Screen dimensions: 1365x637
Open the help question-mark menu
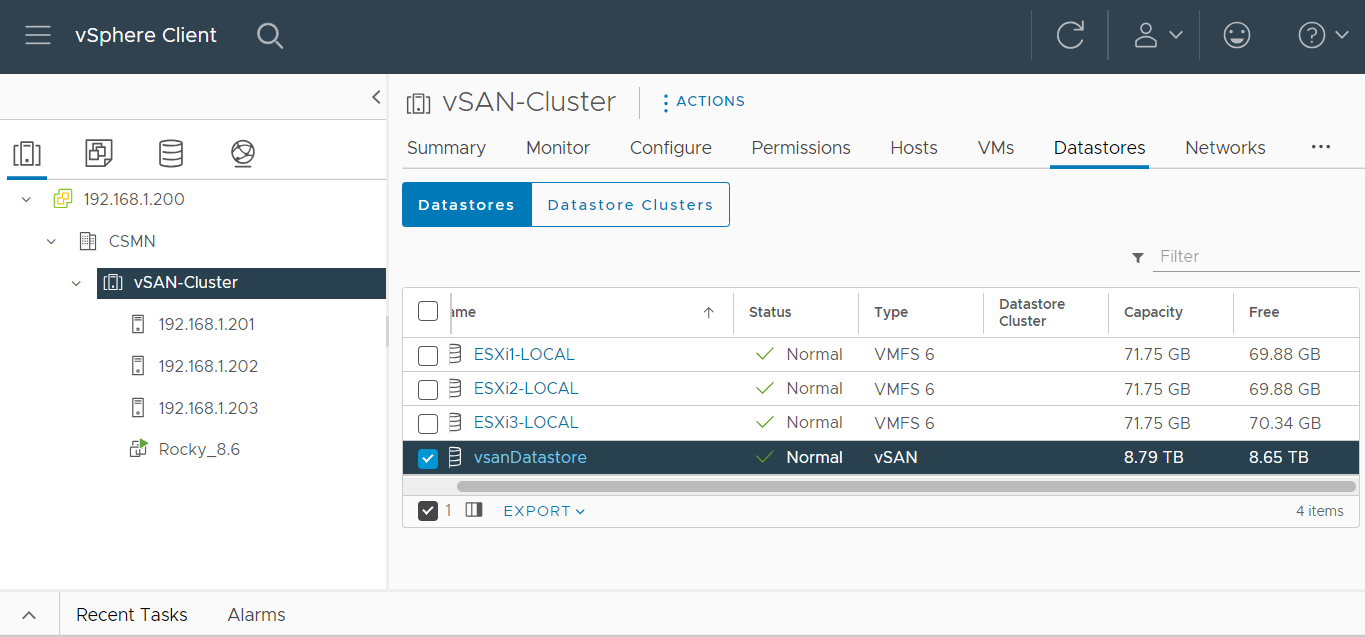tap(1324, 36)
